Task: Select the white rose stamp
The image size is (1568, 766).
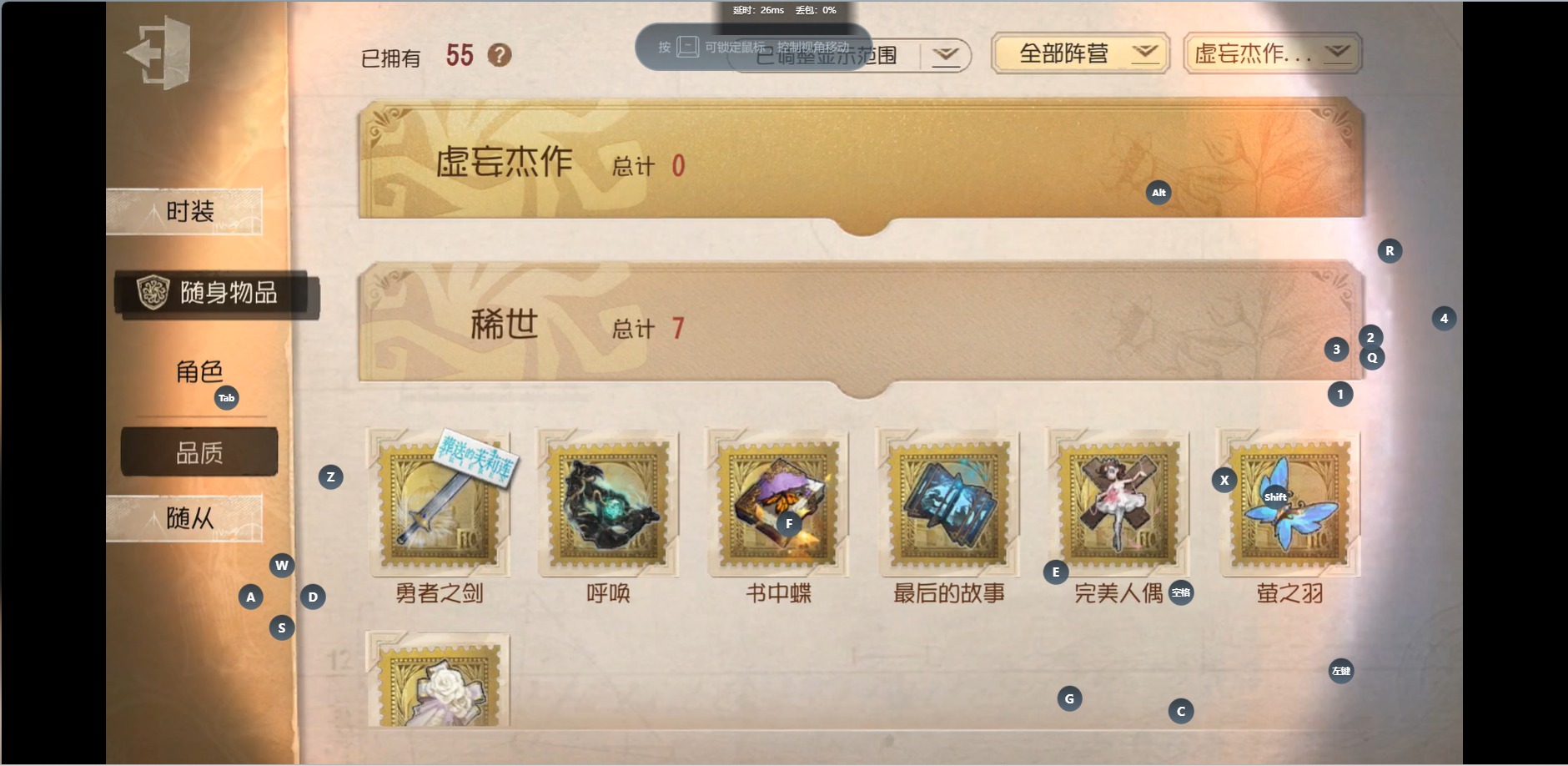Action: click(439, 679)
